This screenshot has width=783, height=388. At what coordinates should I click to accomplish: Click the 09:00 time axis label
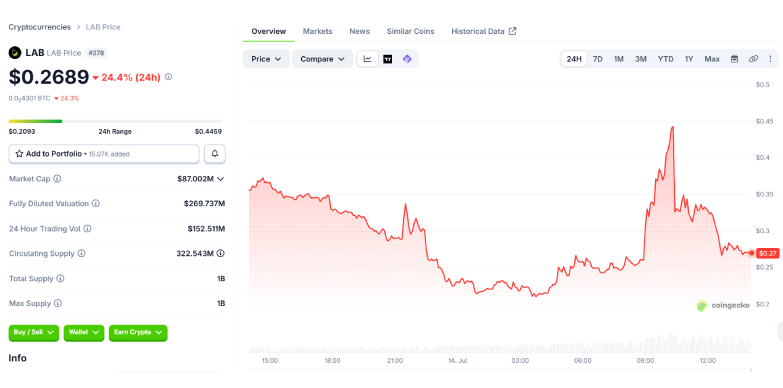pyautogui.click(x=645, y=361)
